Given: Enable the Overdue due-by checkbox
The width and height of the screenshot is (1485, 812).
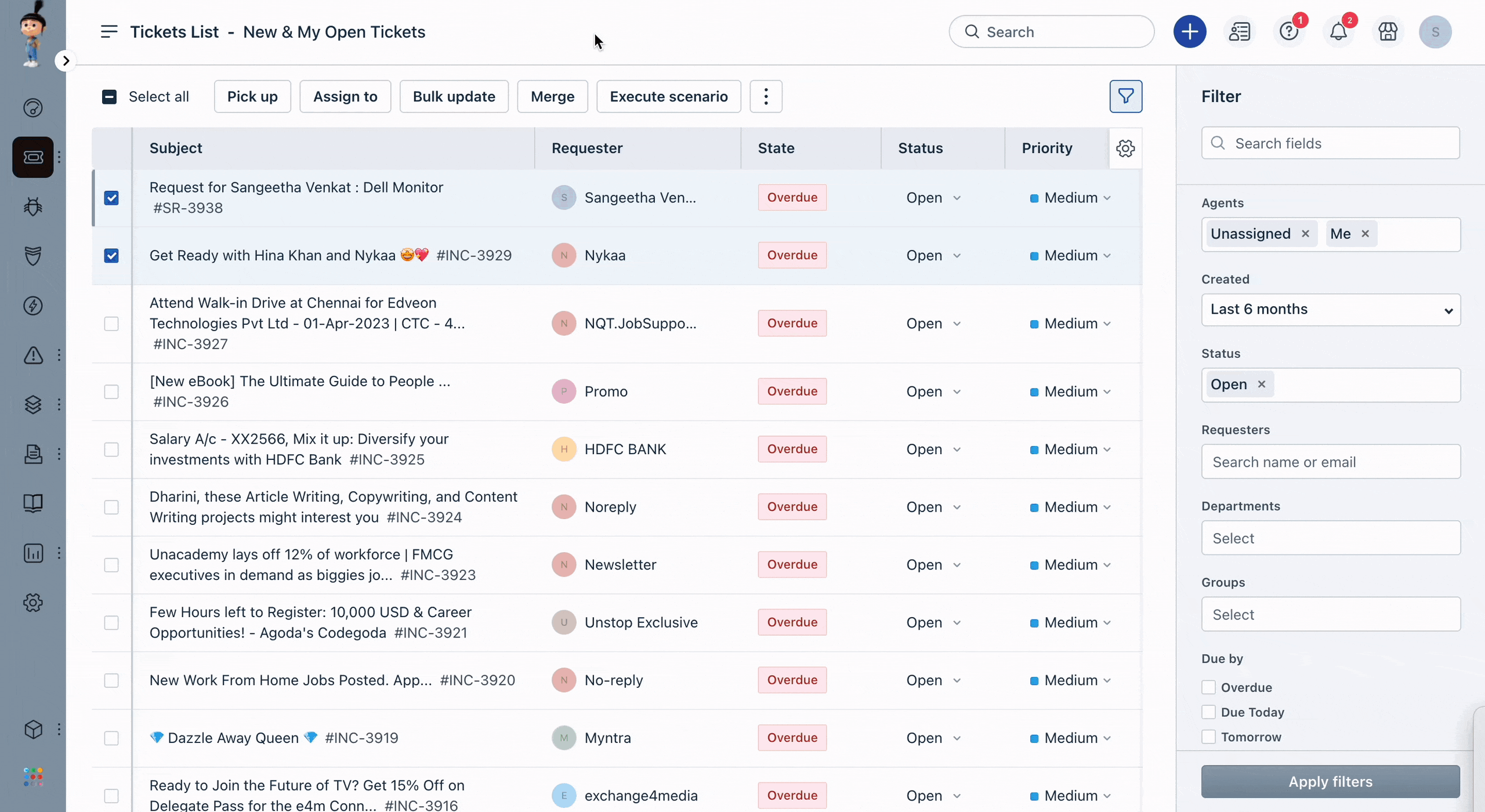Looking at the screenshot, I should [x=1208, y=687].
